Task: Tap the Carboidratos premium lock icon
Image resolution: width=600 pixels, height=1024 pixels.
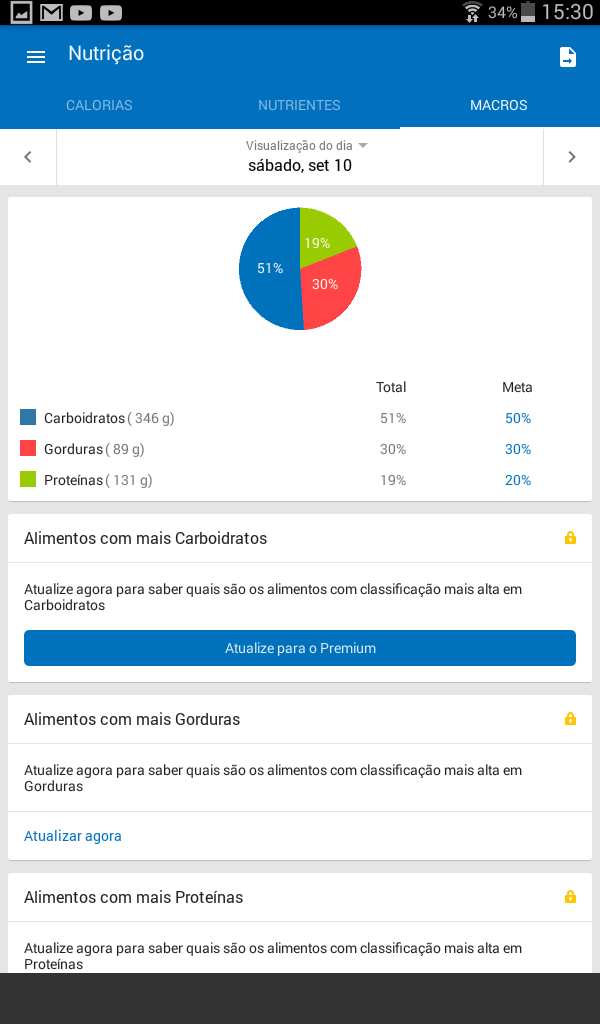Action: tap(571, 538)
